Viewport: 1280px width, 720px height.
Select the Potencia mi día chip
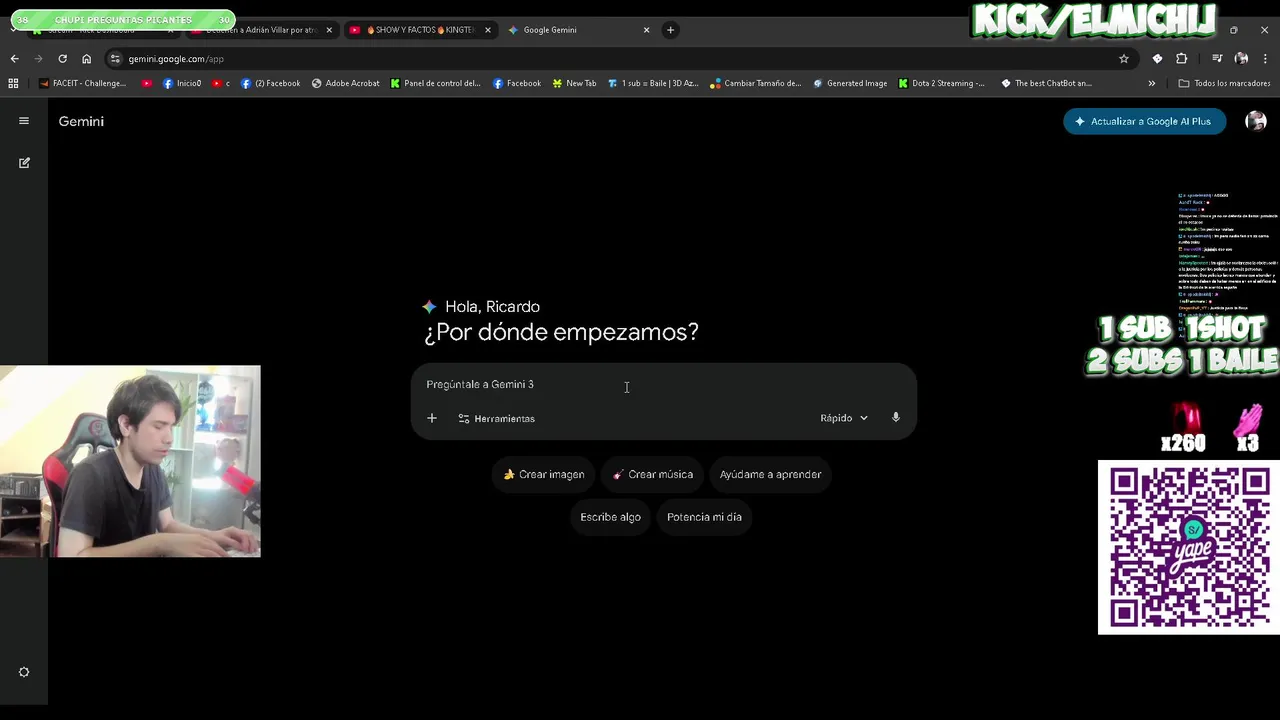[x=704, y=517]
